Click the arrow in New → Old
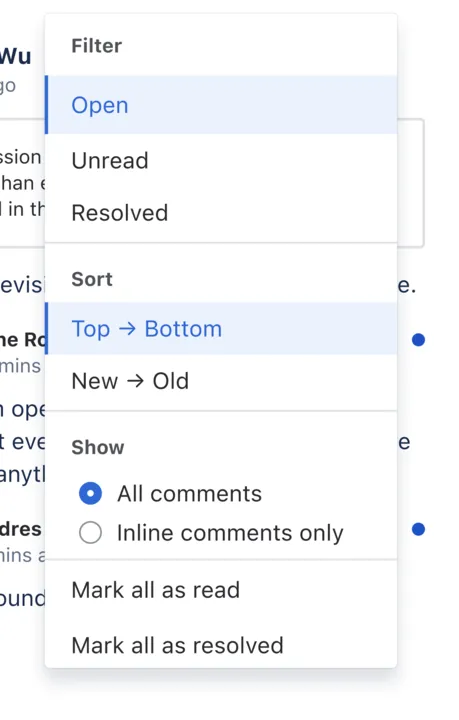 point(135,381)
